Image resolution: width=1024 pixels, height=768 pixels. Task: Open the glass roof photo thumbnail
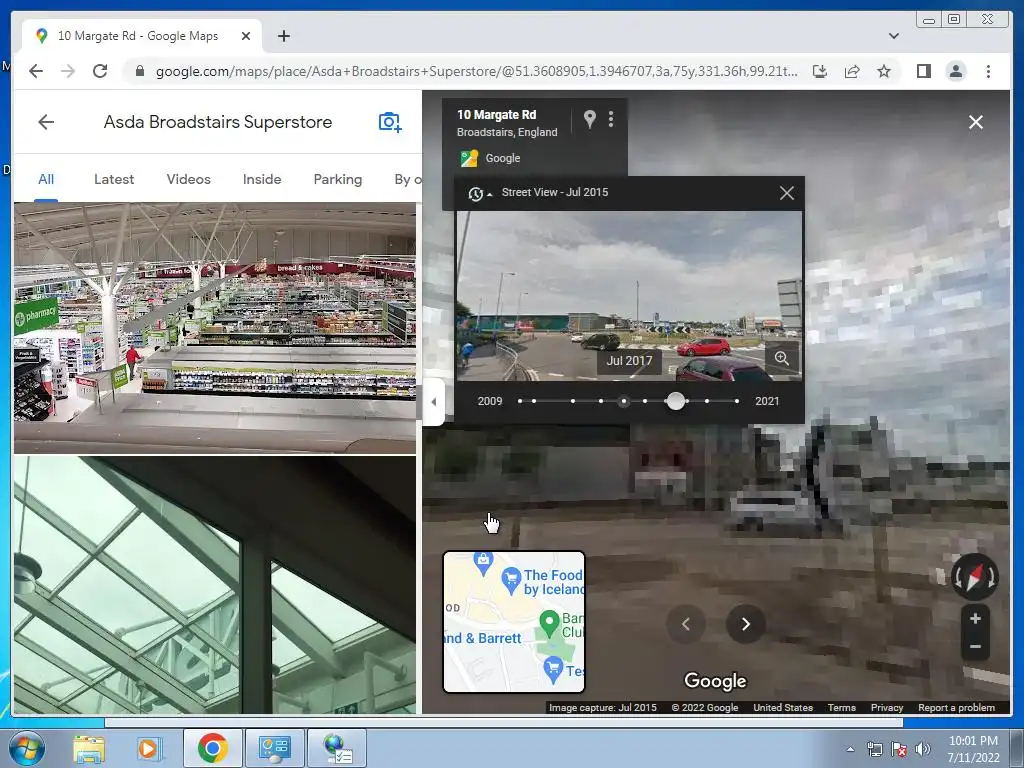(215, 585)
